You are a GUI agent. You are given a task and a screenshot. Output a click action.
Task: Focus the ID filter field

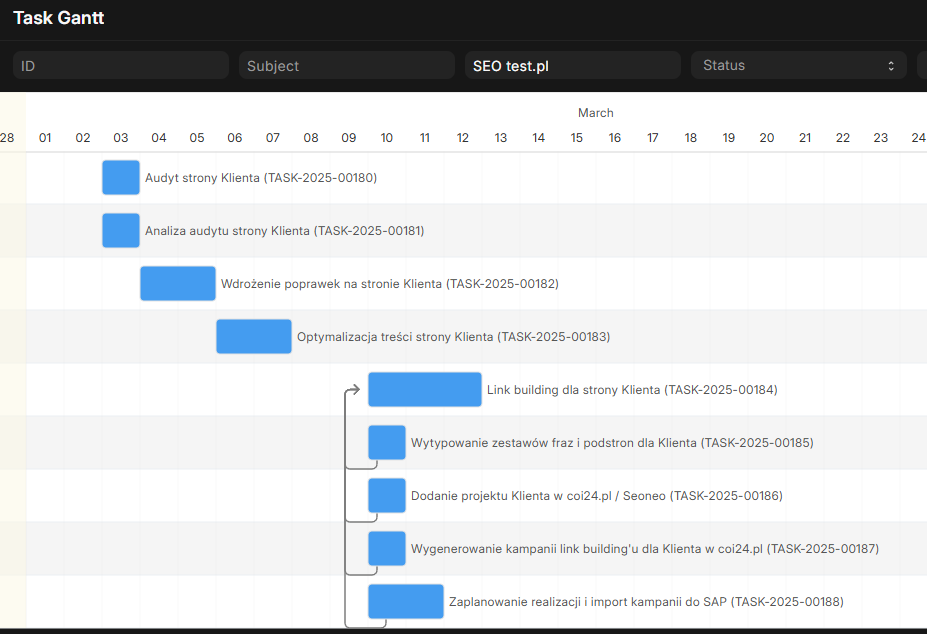121,65
